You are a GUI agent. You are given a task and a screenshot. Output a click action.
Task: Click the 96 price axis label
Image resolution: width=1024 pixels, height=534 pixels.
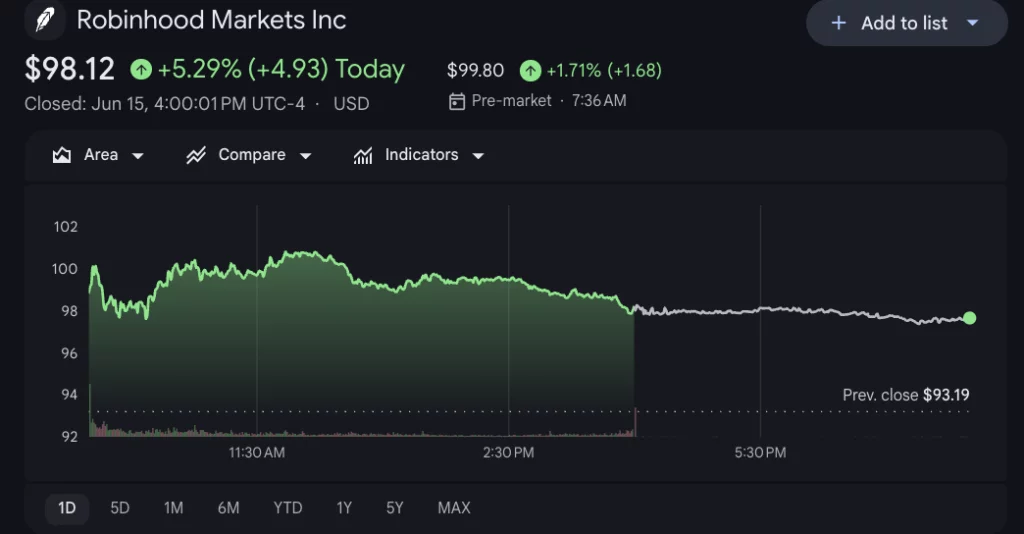pyautogui.click(x=69, y=353)
